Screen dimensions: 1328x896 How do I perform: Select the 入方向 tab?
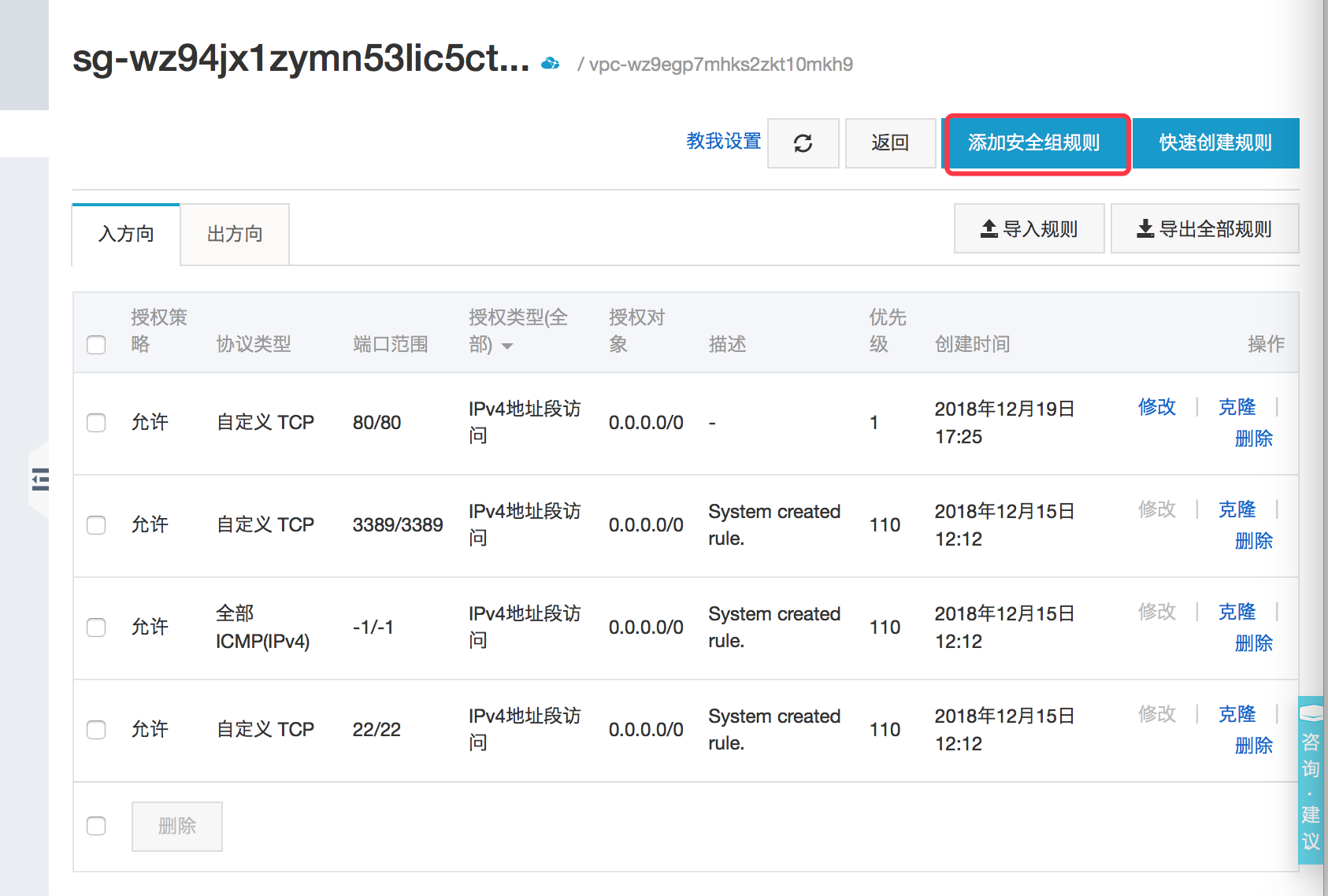126,234
